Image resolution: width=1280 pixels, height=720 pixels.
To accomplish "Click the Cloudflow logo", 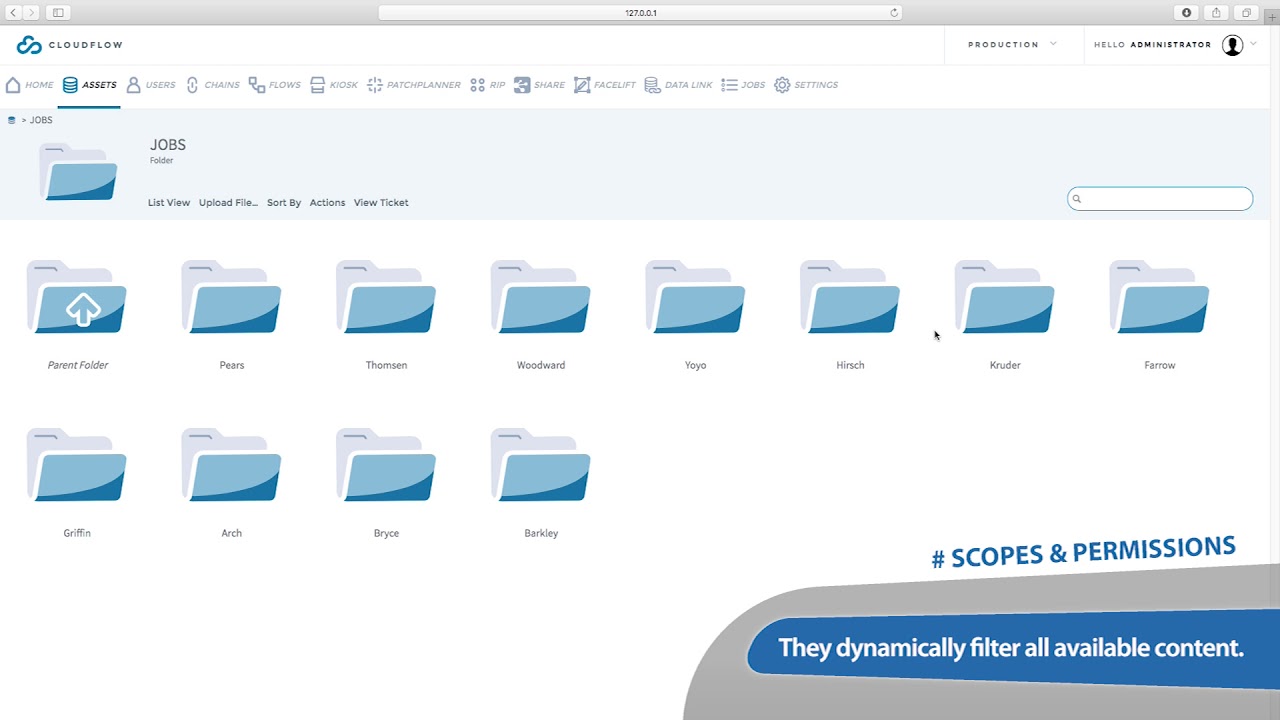I will [69, 45].
